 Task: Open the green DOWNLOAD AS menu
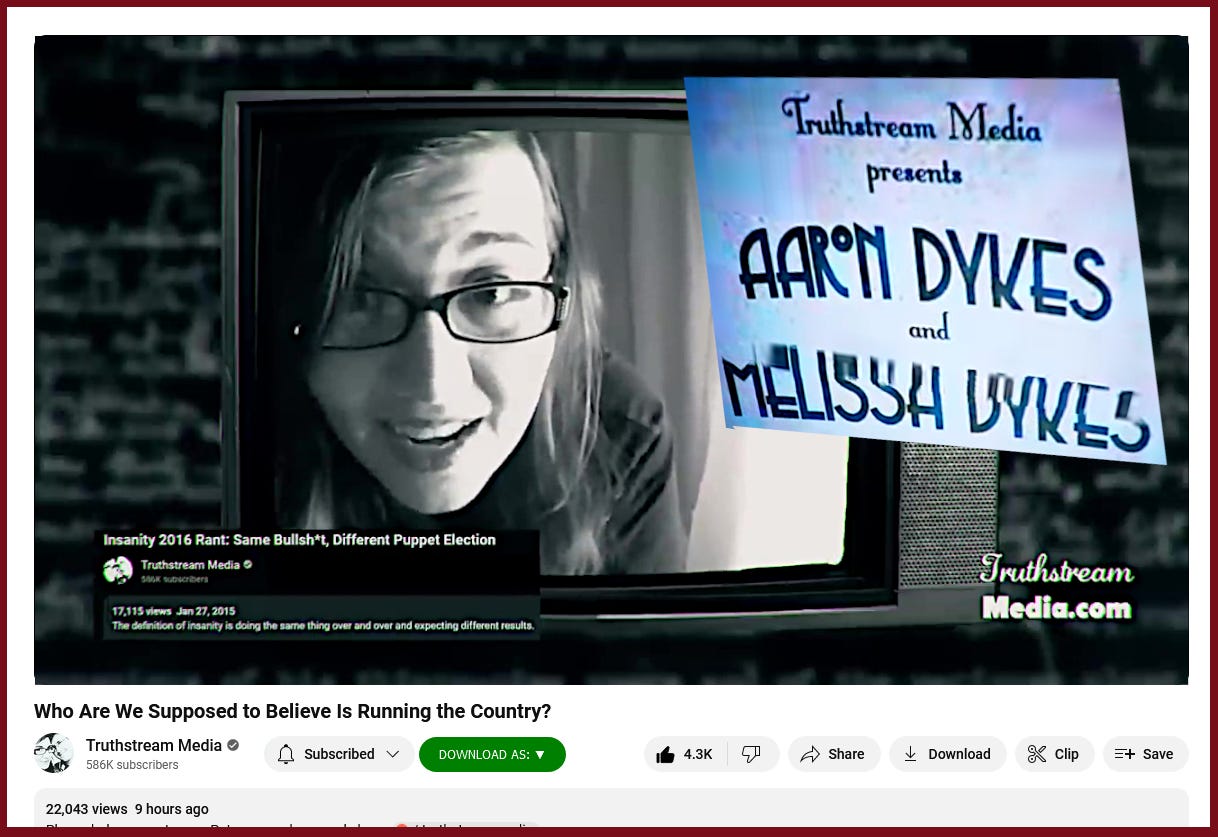(492, 754)
